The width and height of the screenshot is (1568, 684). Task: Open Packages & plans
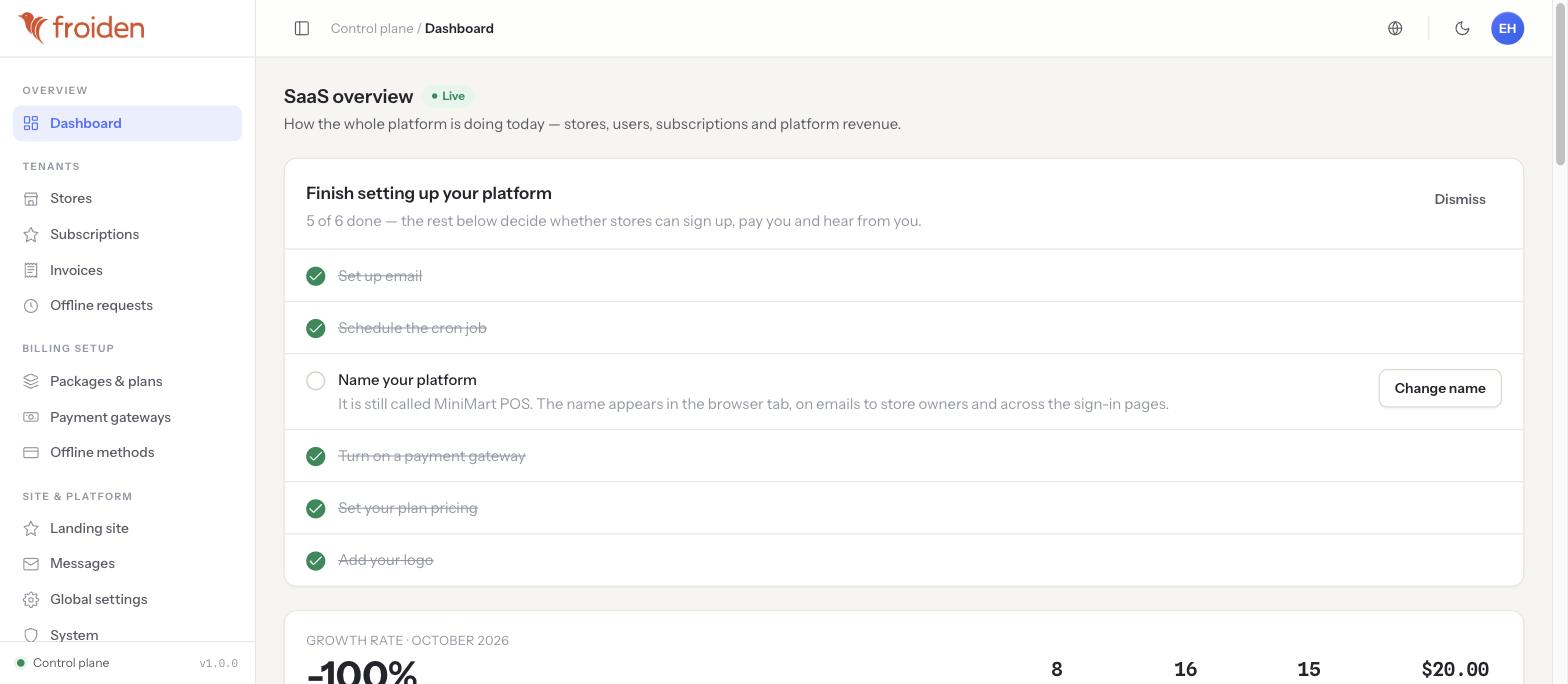[x=127, y=381]
